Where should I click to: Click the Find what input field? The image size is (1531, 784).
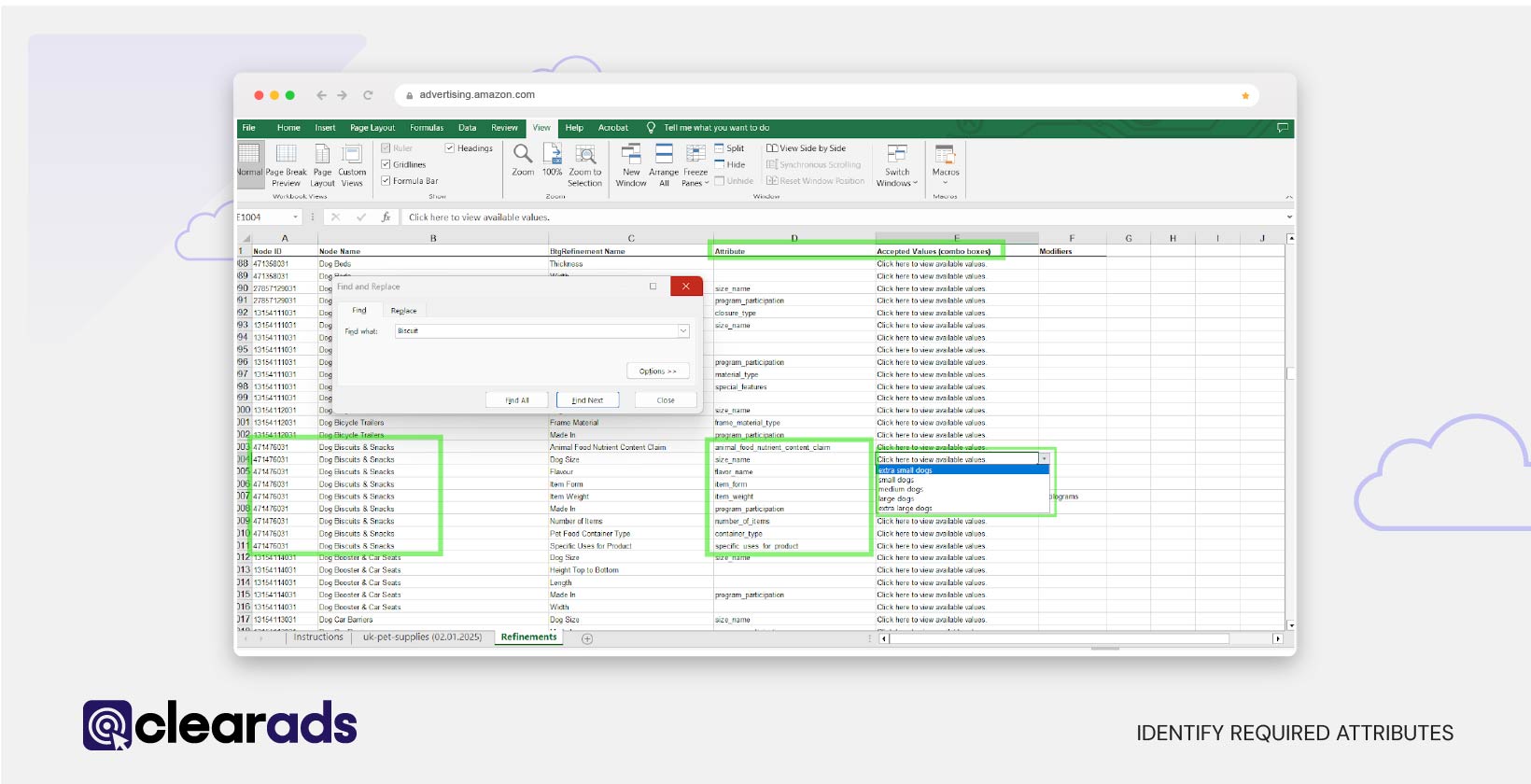pyautogui.click(x=537, y=331)
